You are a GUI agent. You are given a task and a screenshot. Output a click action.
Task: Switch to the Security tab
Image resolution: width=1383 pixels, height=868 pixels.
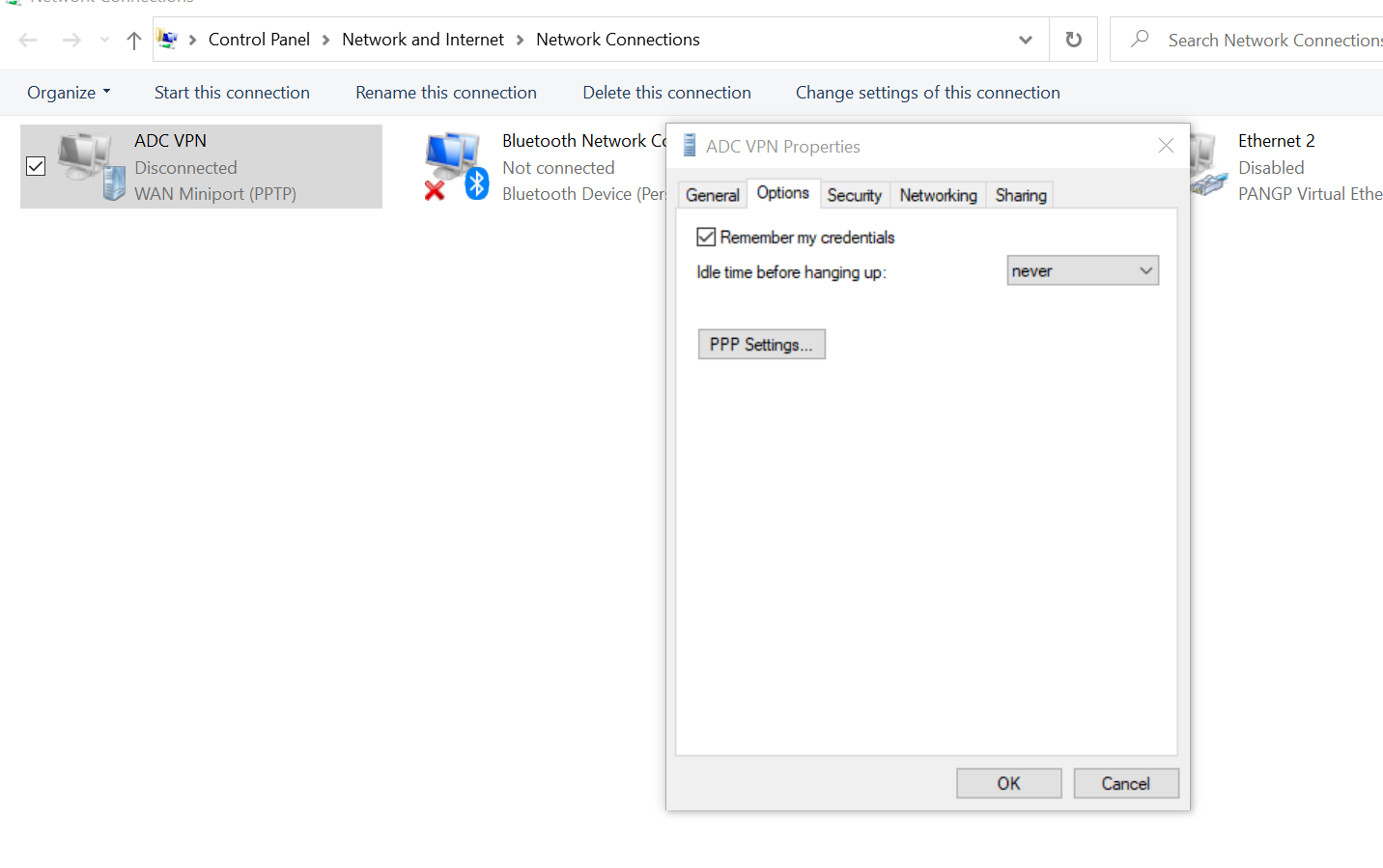click(855, 195)
